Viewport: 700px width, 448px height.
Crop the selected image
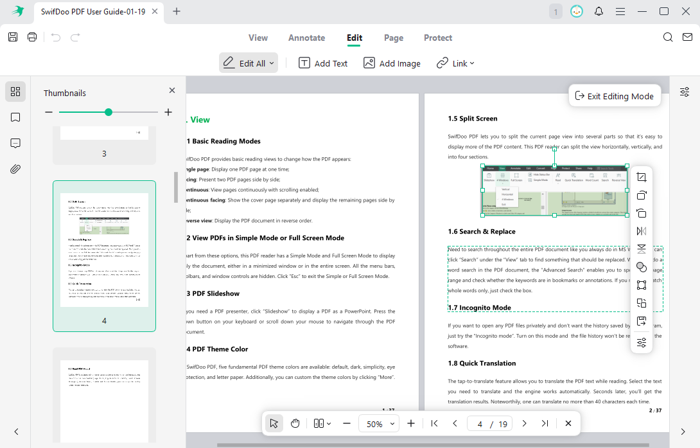point(642,177)
